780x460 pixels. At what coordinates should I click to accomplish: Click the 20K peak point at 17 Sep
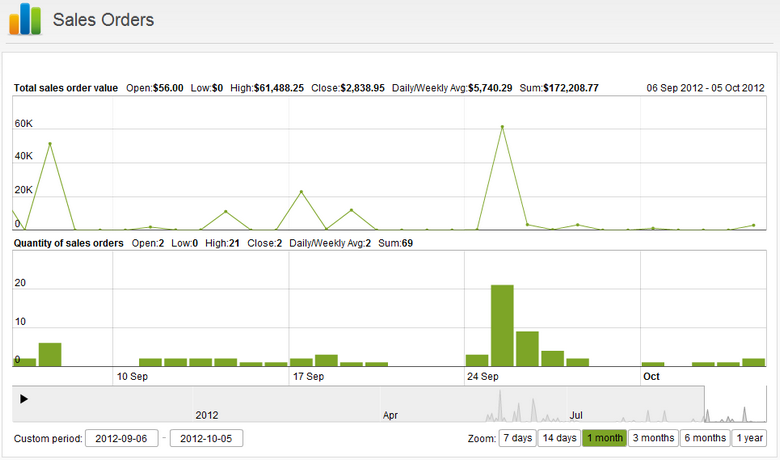(301, 191)
